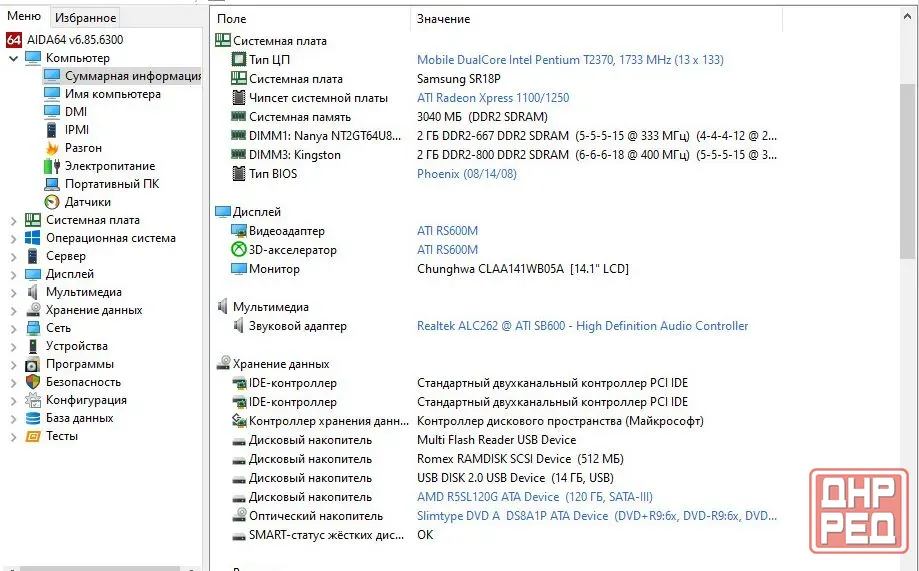The image size is (919, 571).
Task: Click the Устройства device icon
Action: [33, 346]
